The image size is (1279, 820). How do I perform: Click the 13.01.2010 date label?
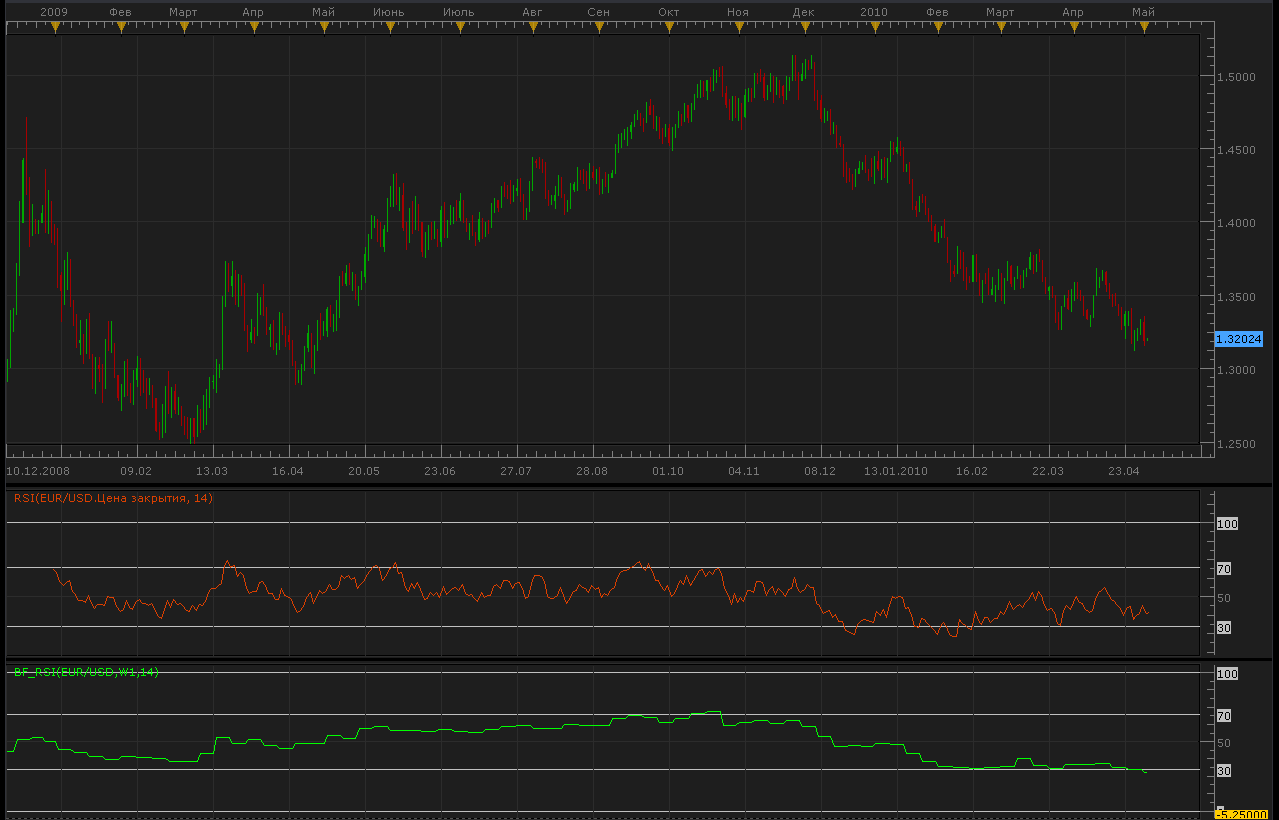[x=896, y=470]
